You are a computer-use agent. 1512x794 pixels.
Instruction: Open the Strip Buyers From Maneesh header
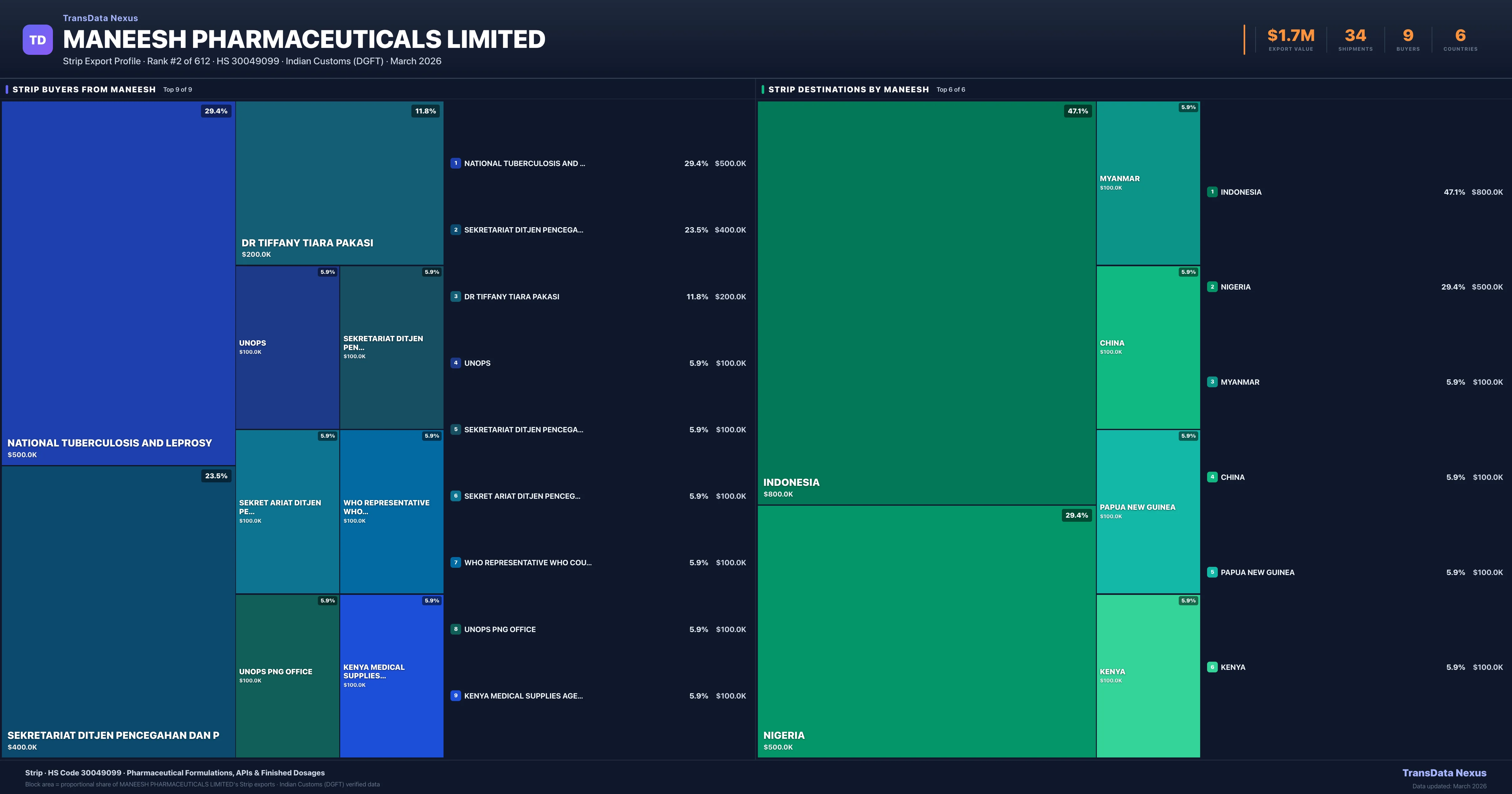(x=84, y=89)
